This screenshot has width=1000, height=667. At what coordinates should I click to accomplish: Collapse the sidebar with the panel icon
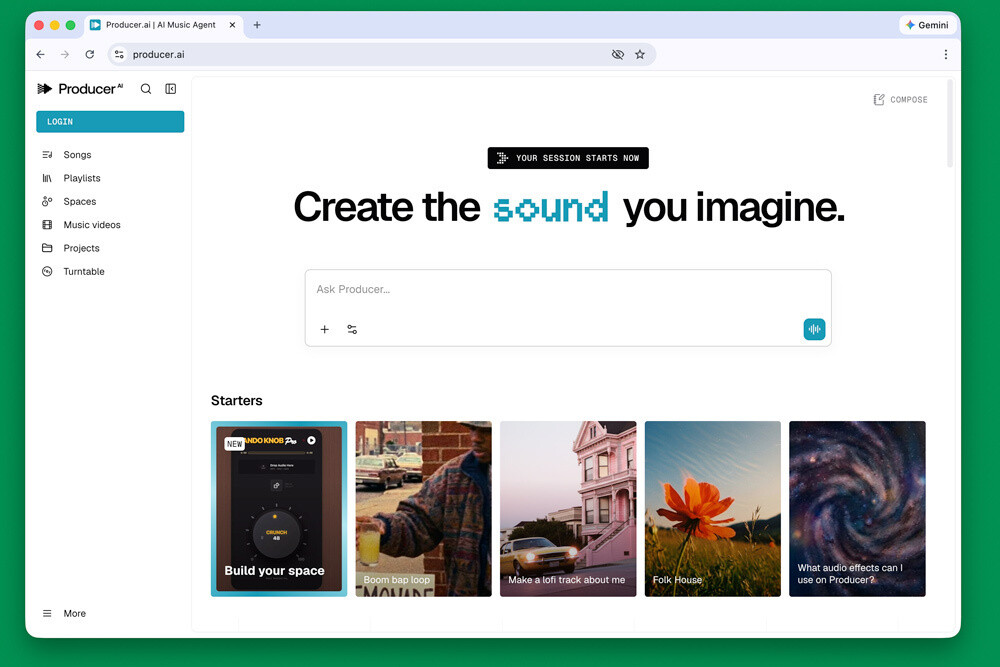[171, 89]
